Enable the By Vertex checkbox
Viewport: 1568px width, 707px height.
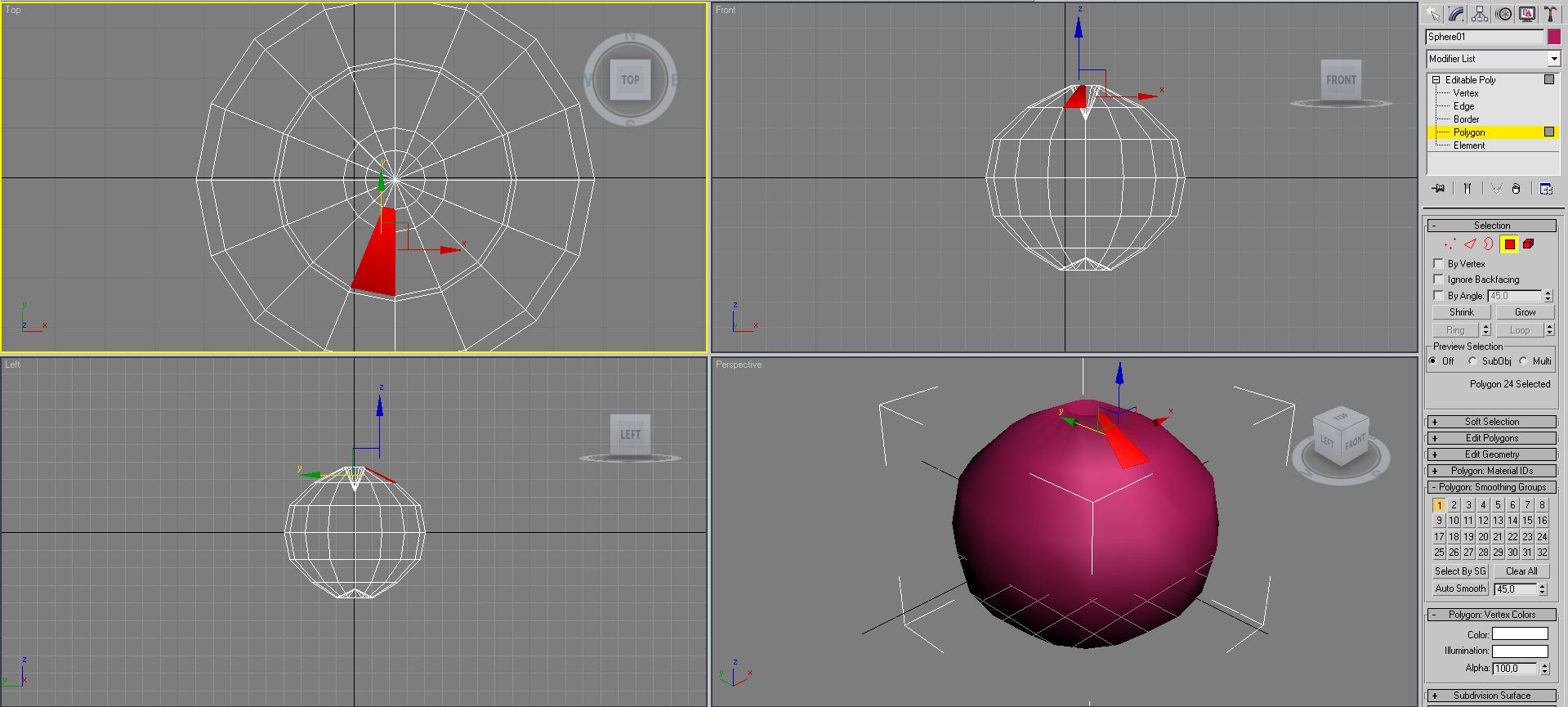(1438, 263)
